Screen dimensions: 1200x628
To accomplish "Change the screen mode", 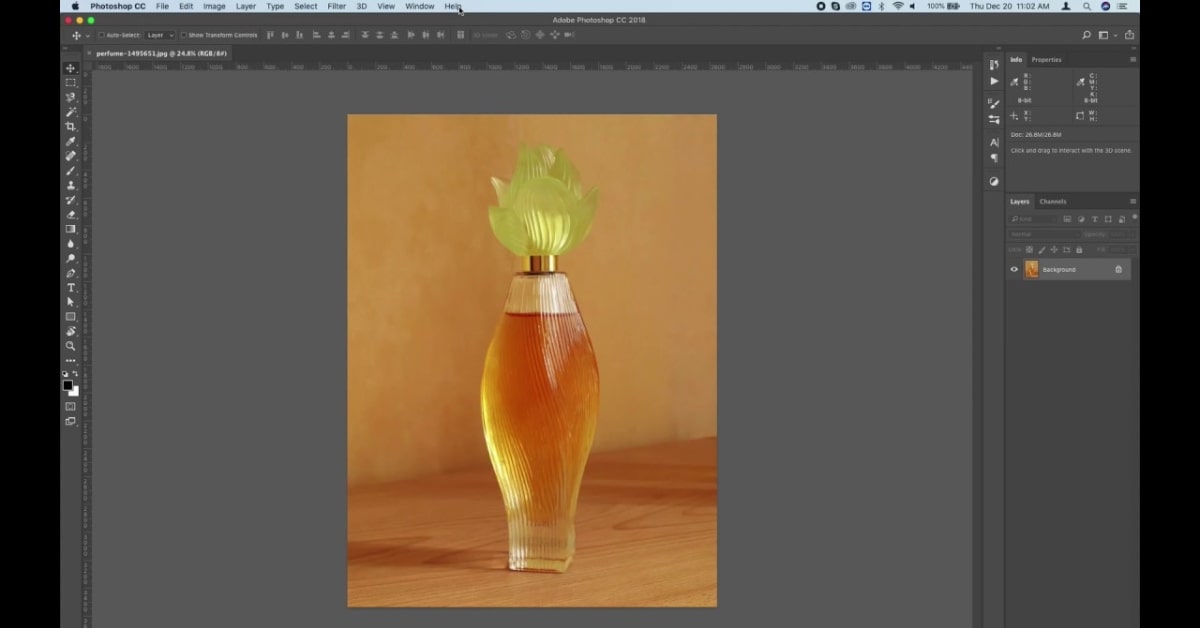I will (x=71, y=421).
